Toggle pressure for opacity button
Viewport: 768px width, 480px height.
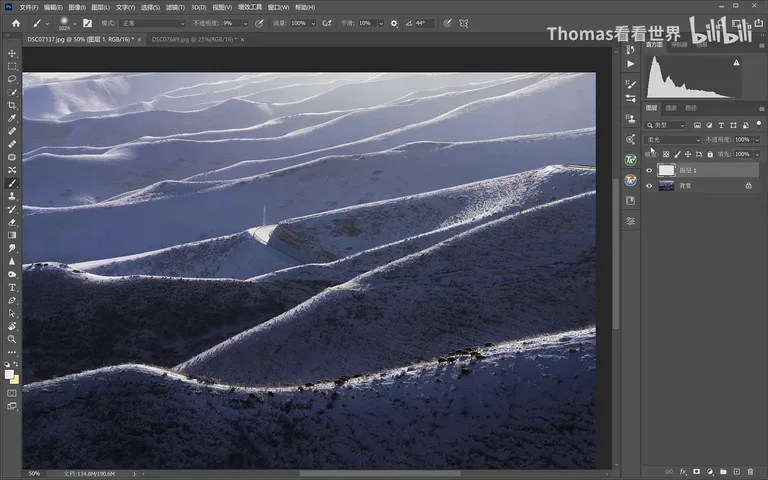tap(259, 23)
